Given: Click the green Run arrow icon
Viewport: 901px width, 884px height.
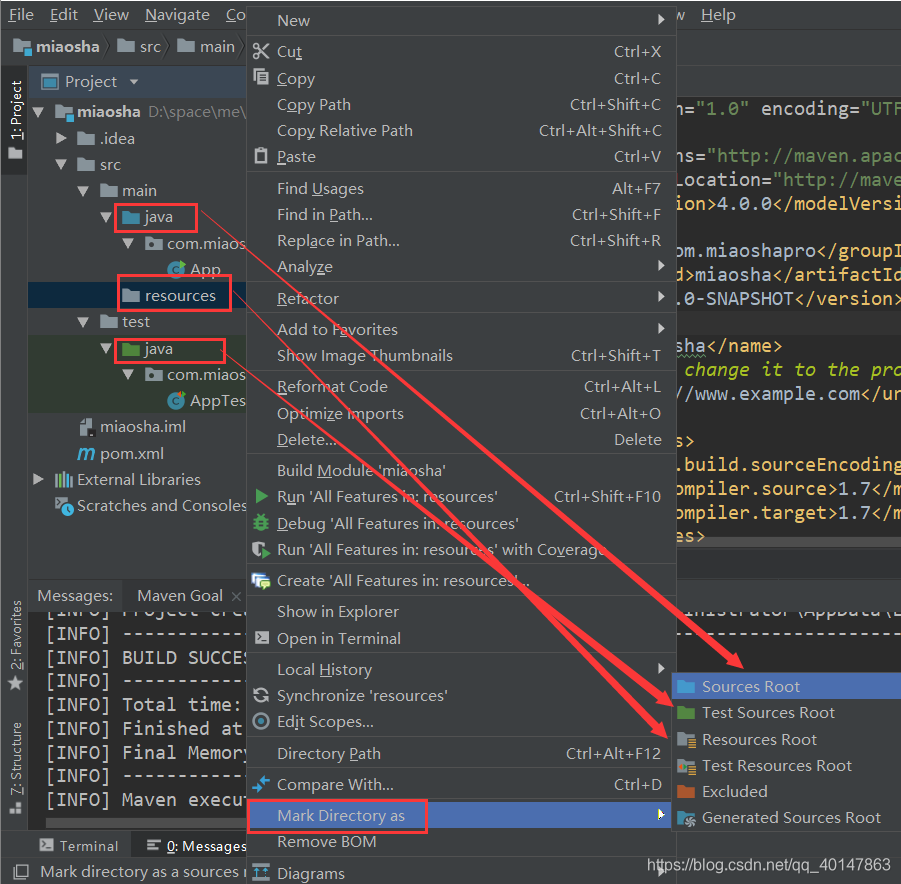Looking at the screenshot, I should [261, 496].
